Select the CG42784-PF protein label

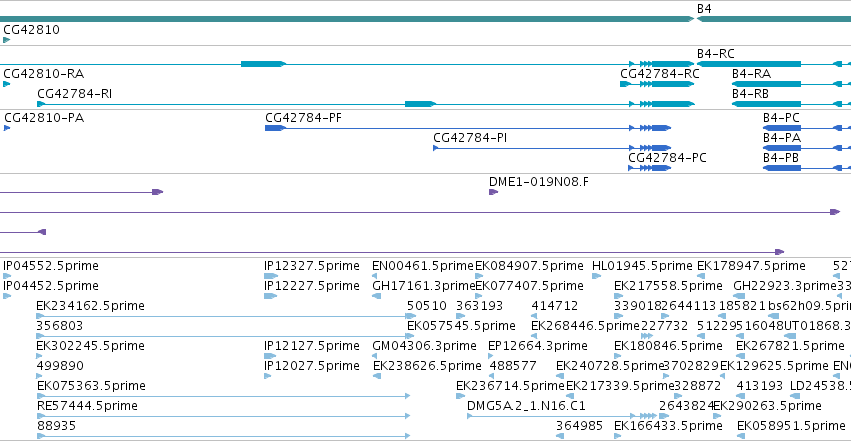(x=303, y=118)
